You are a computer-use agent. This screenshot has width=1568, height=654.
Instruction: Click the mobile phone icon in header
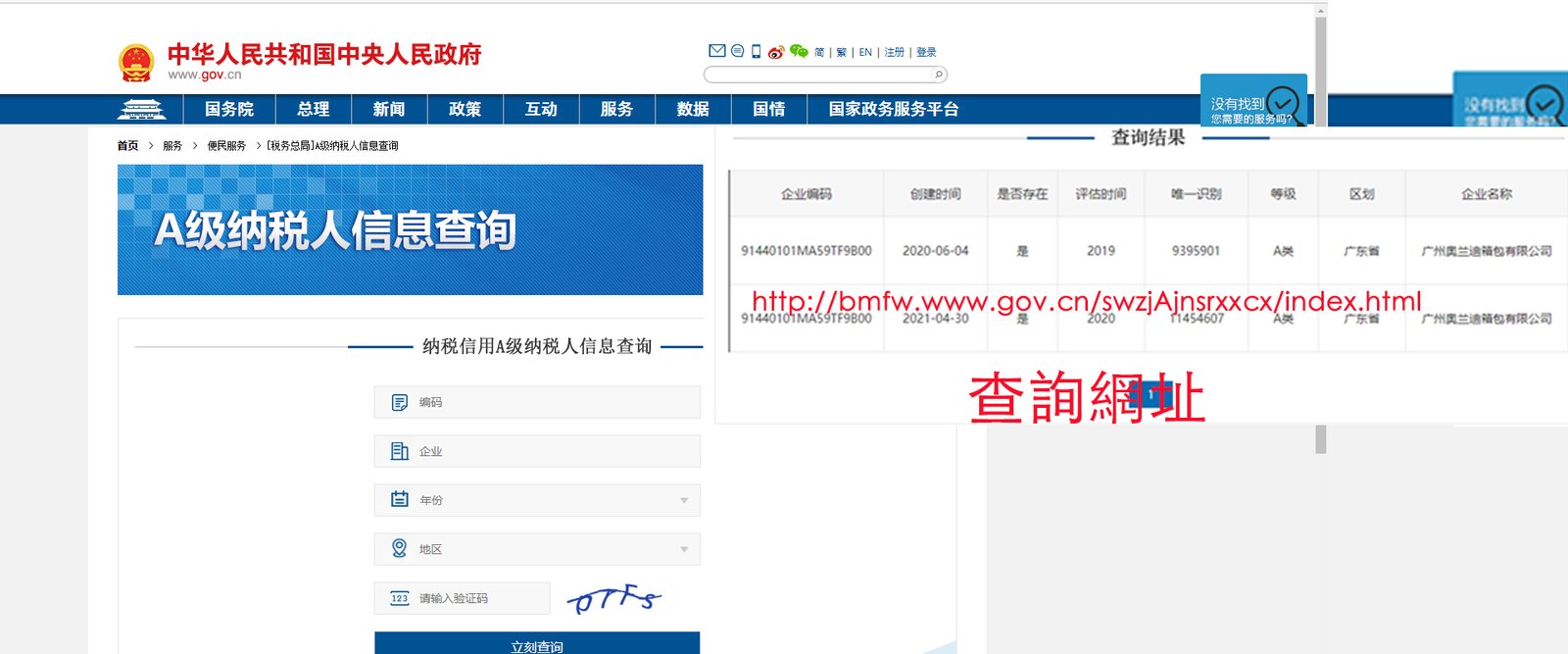[x=756, y=51]
